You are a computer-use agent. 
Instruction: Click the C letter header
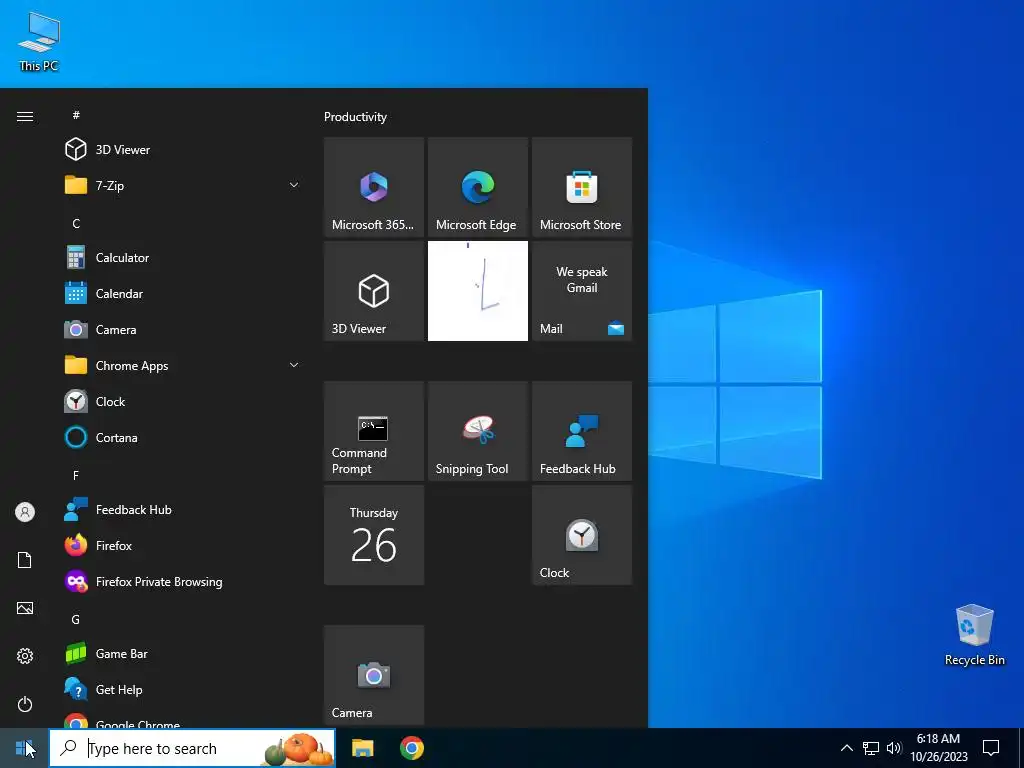coord(76,223)
